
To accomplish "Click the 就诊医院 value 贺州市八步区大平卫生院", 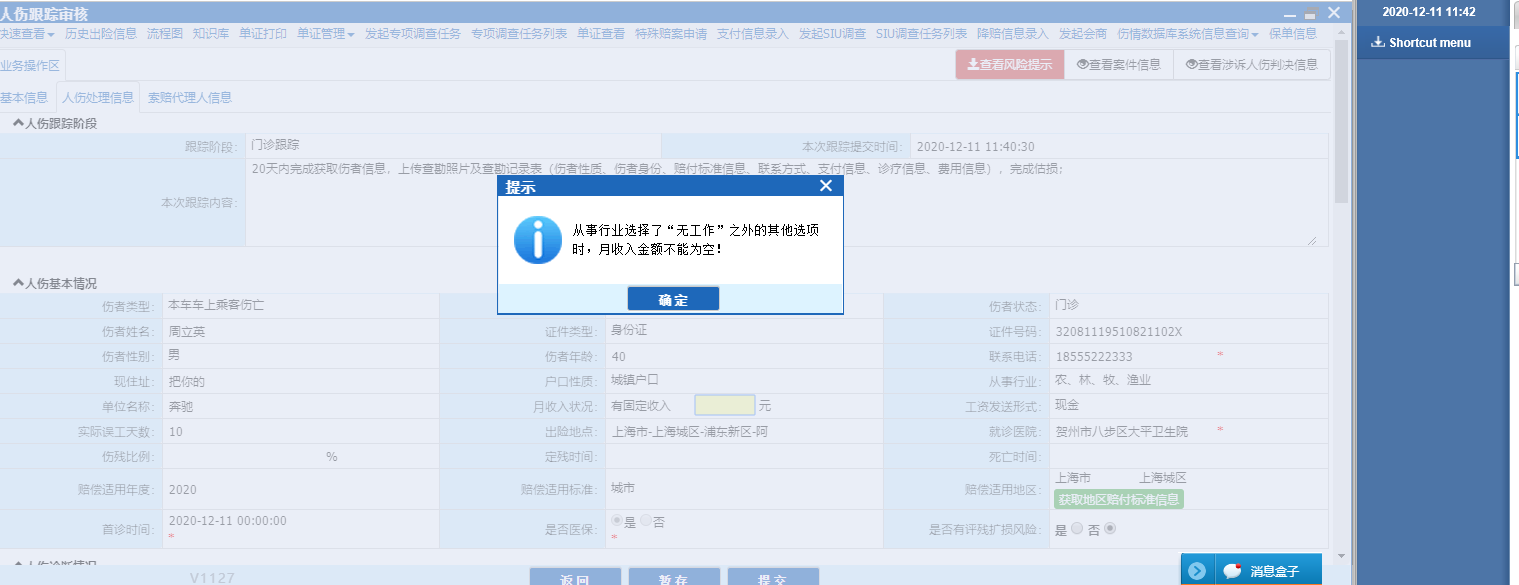I will (1122, 431).
